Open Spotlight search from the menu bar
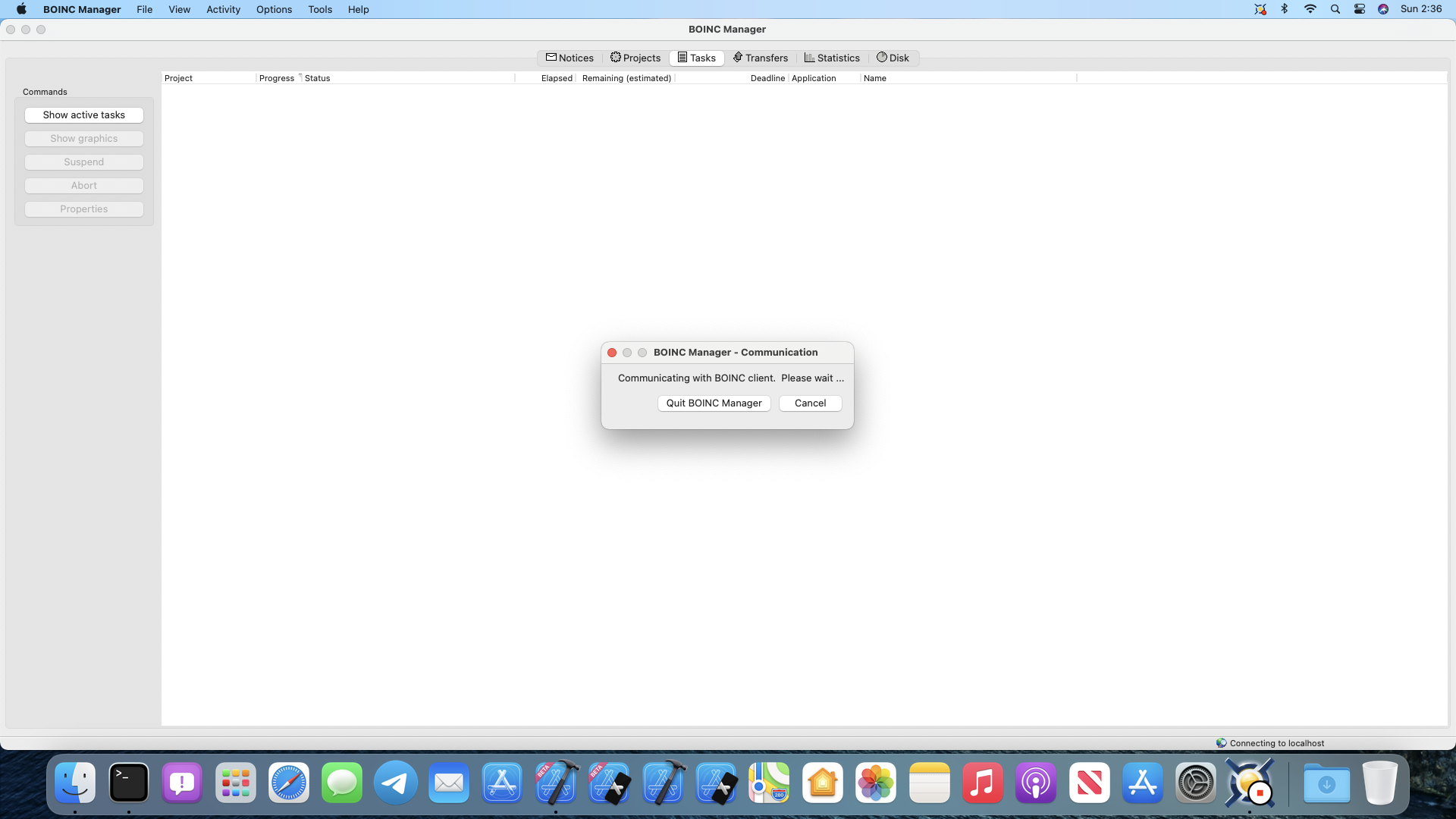Screen dimensions: 1456x819 pos(1335,9)
